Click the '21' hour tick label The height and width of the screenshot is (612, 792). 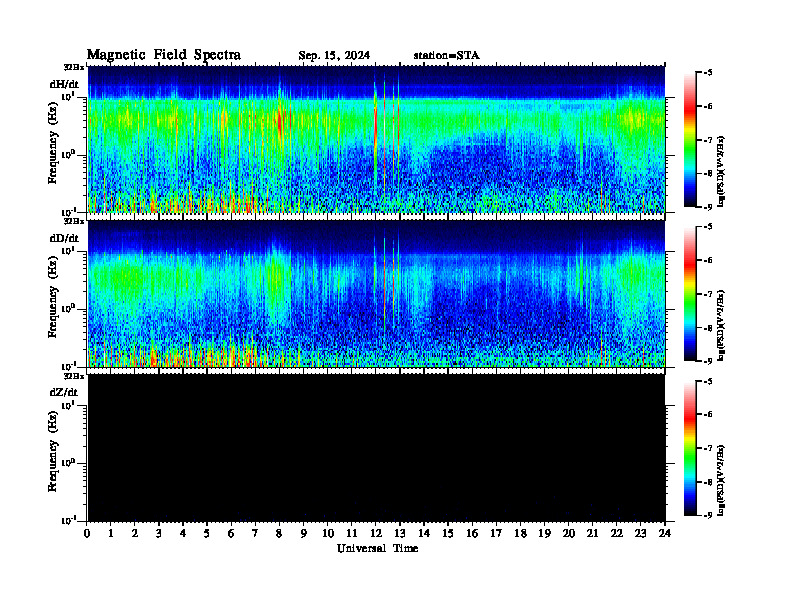pyautogui.click(x=592, y=534)
